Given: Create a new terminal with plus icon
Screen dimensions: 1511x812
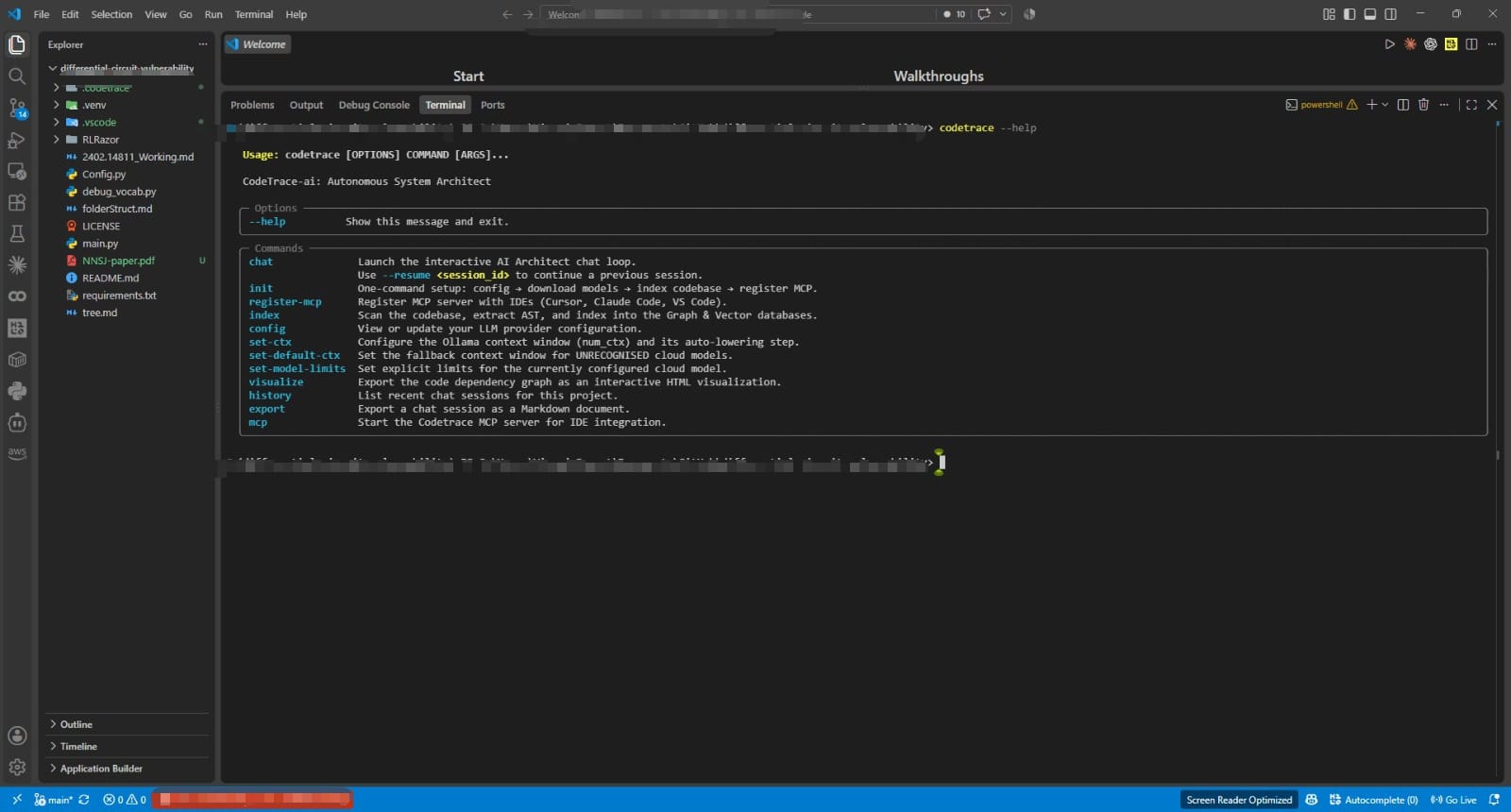Looking at the screenshot, I should (1371, 105).
